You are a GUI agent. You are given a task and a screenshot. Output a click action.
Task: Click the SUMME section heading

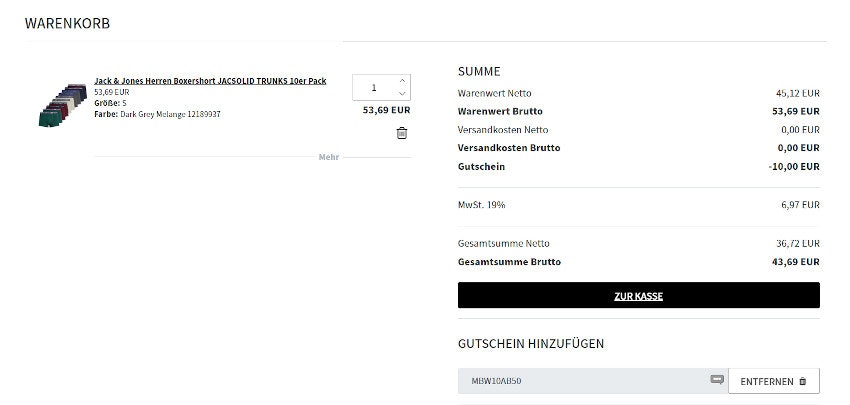(x=479, y=71)
